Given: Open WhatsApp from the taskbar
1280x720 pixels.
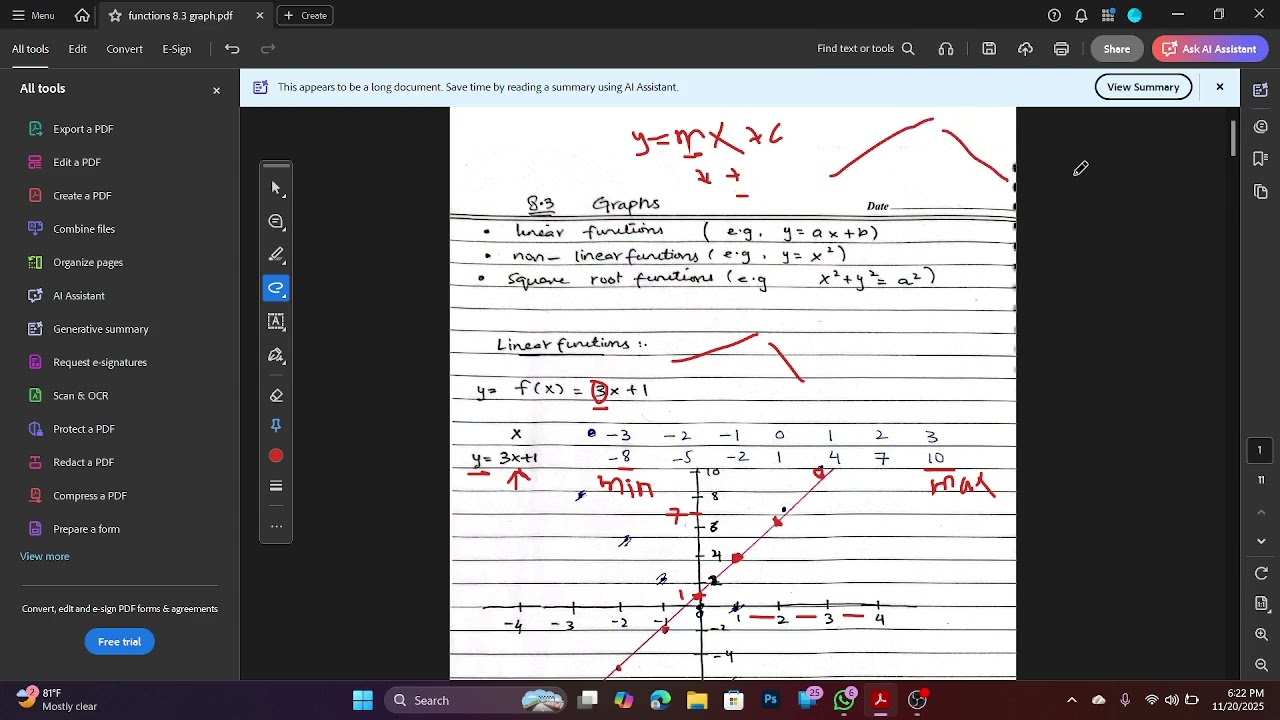Looking at the screenshot, I should pos(844,700).
